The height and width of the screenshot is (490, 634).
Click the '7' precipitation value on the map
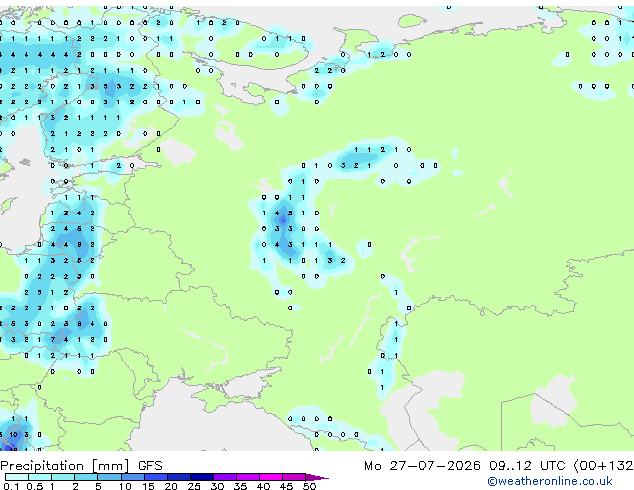click(53, 340)
